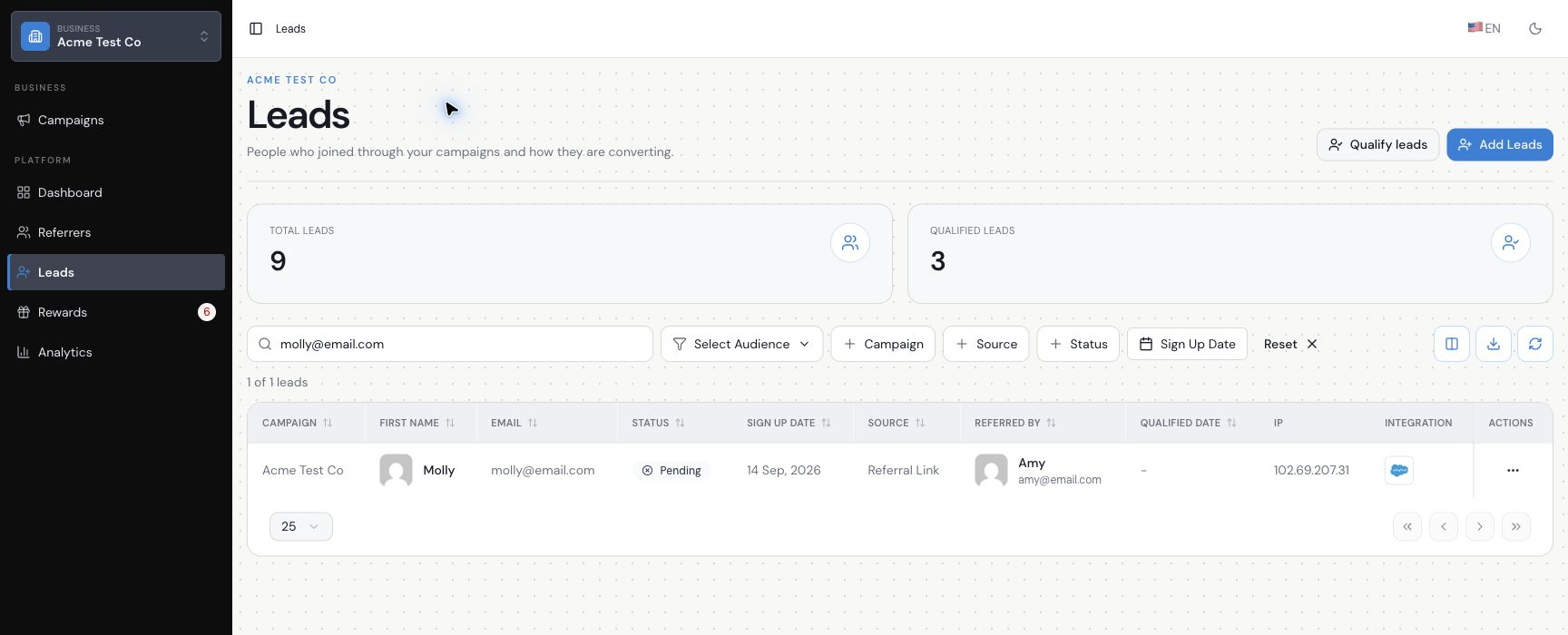Add a Source filter
Image resolution: width=1568 pixels, height=635 pixels.
[985, 344]
